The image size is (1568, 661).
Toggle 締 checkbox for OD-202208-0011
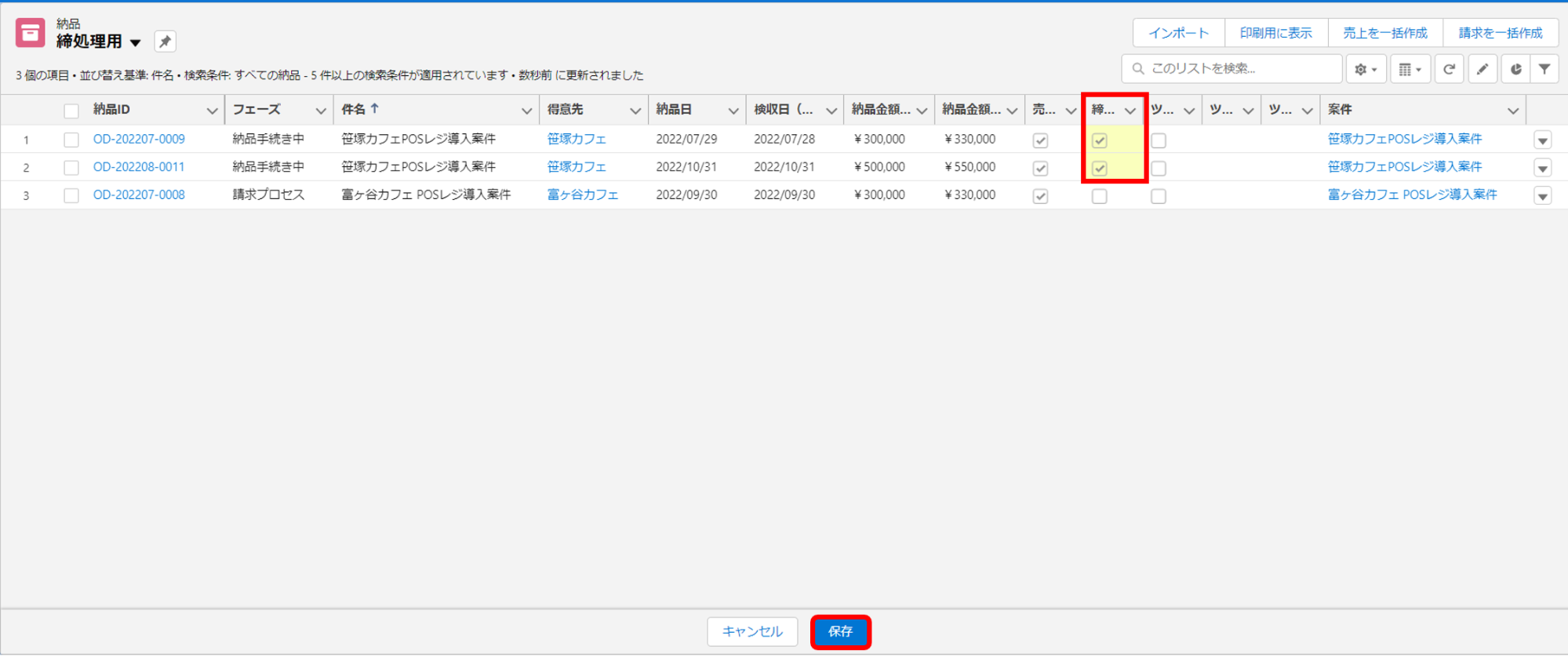pyautogui.click(x=1100, y=168)
